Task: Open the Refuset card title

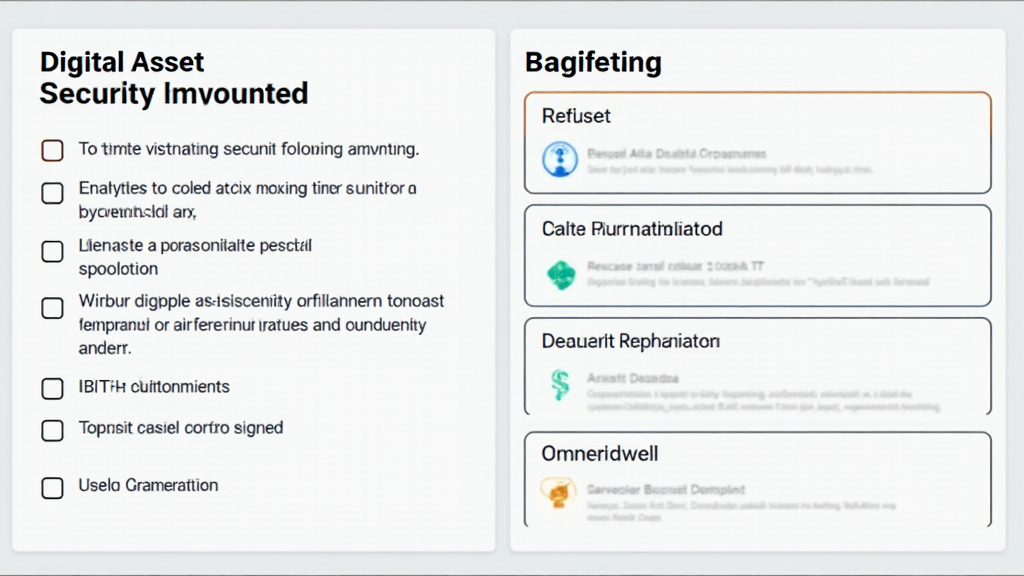Action: 576,116
